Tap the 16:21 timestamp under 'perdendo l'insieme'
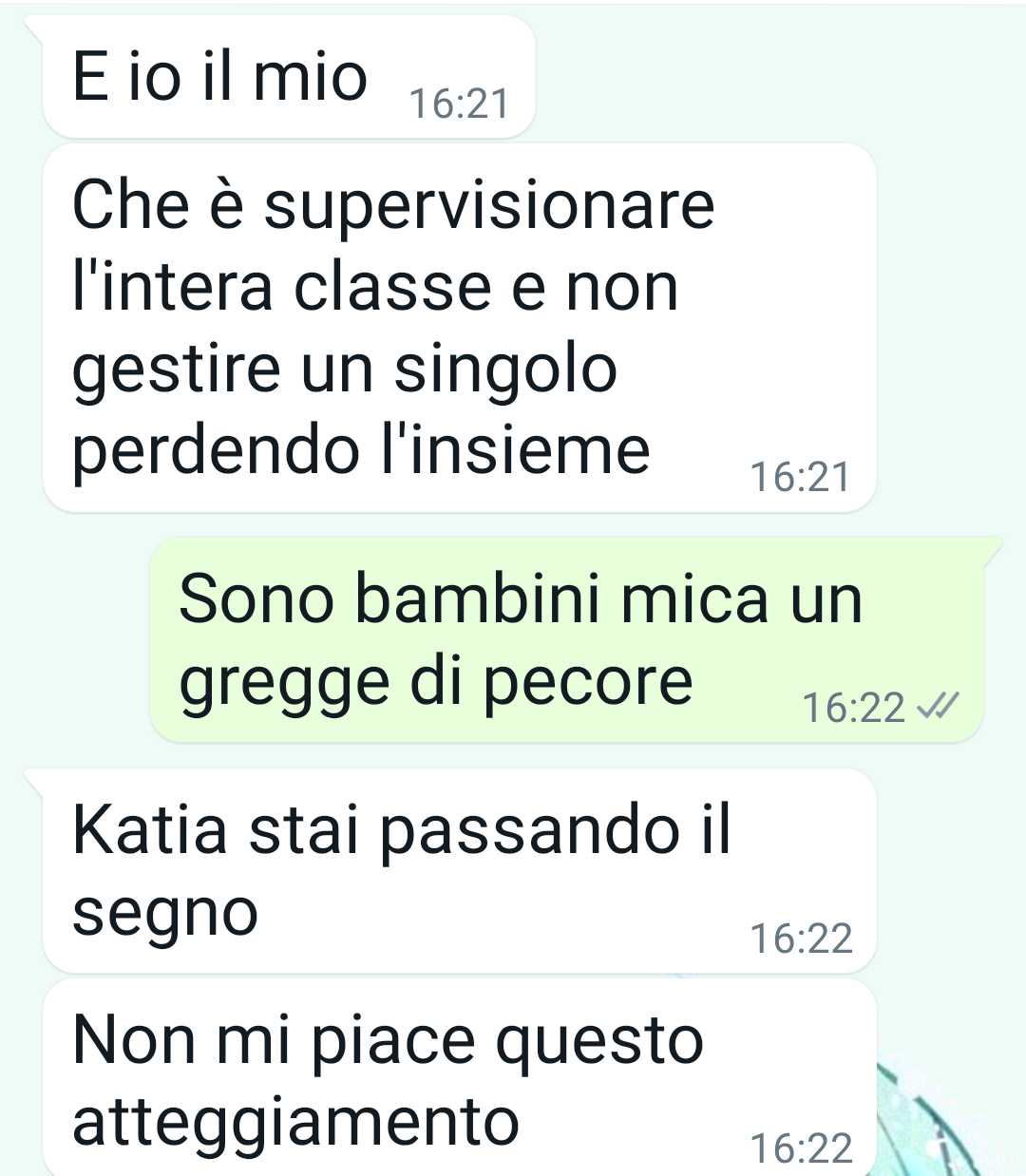Image resolution: width=1026 pixels, height=1176 pixels. tap(800, 477)
